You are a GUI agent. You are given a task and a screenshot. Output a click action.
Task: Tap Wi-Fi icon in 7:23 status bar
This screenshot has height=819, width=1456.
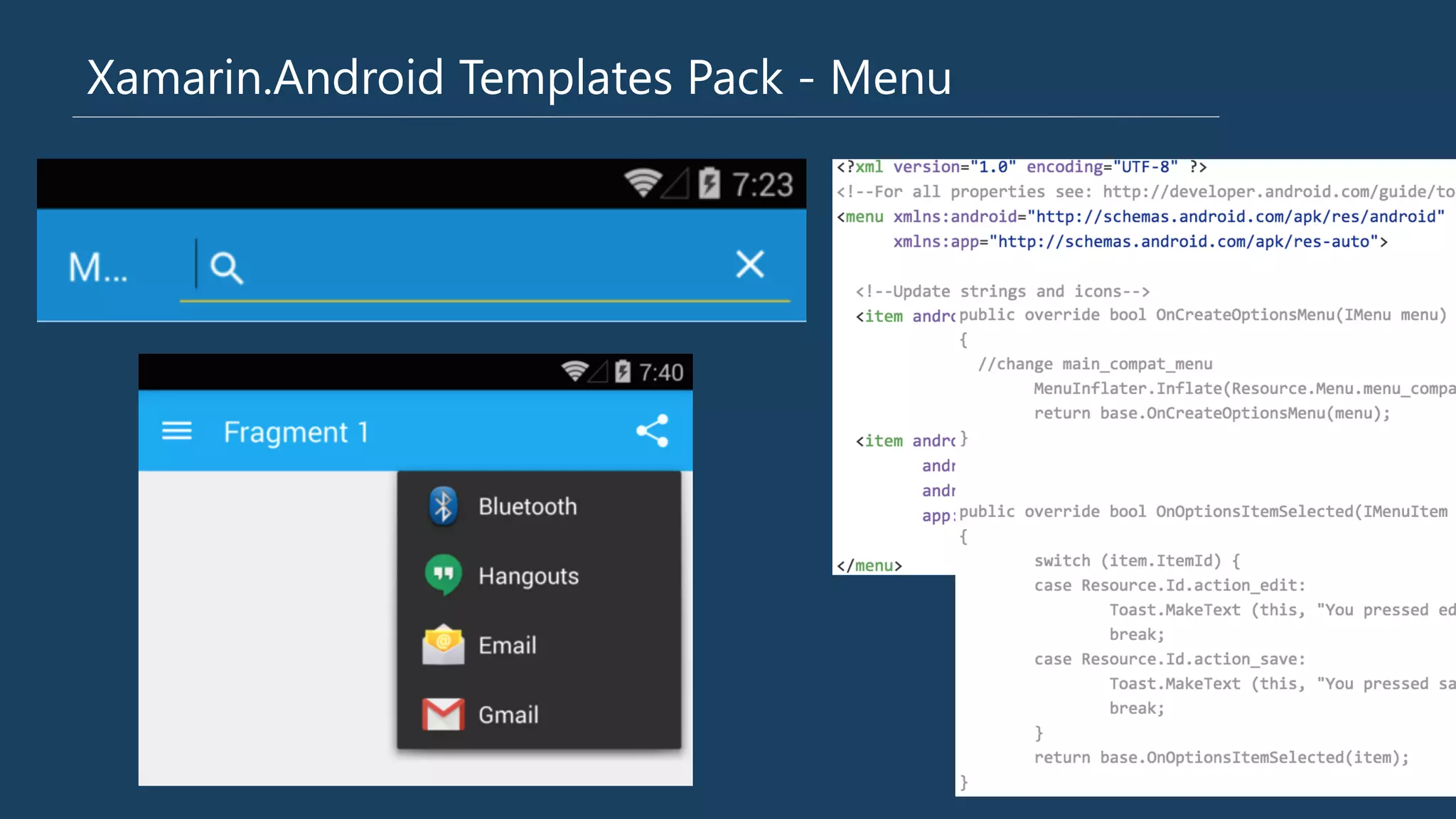coord(643,183)
